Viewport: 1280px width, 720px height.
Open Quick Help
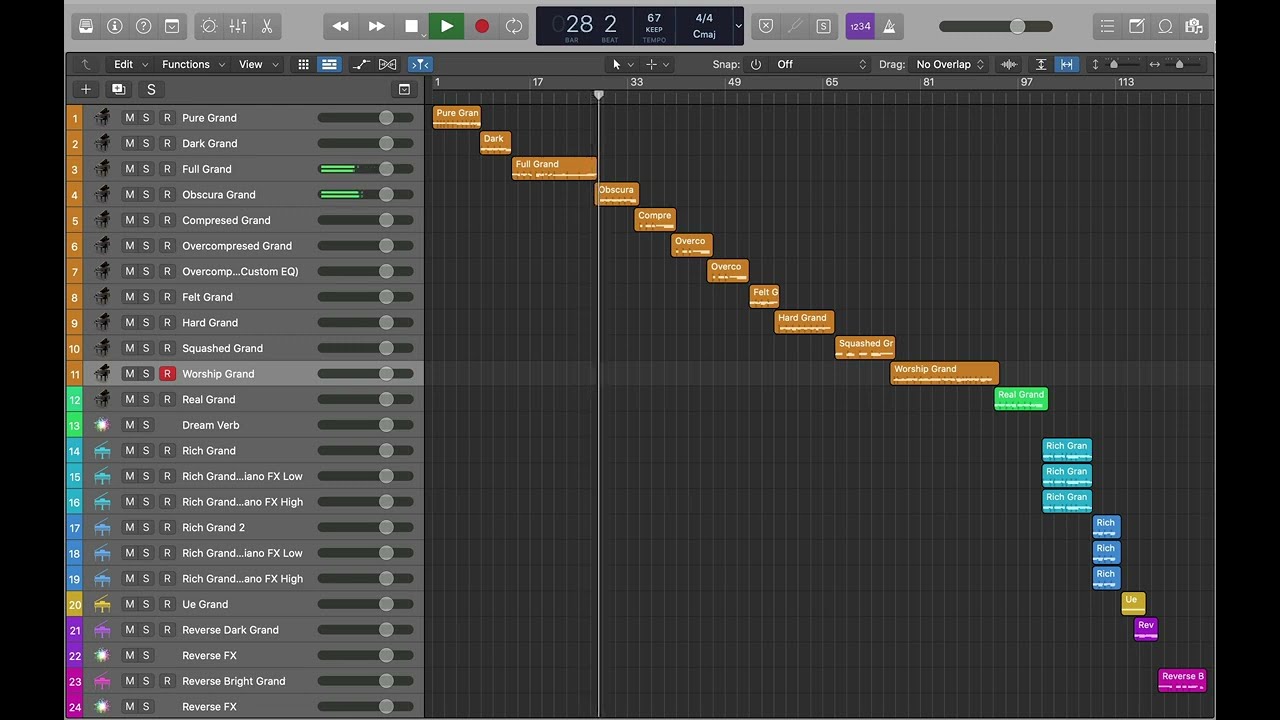143,26
